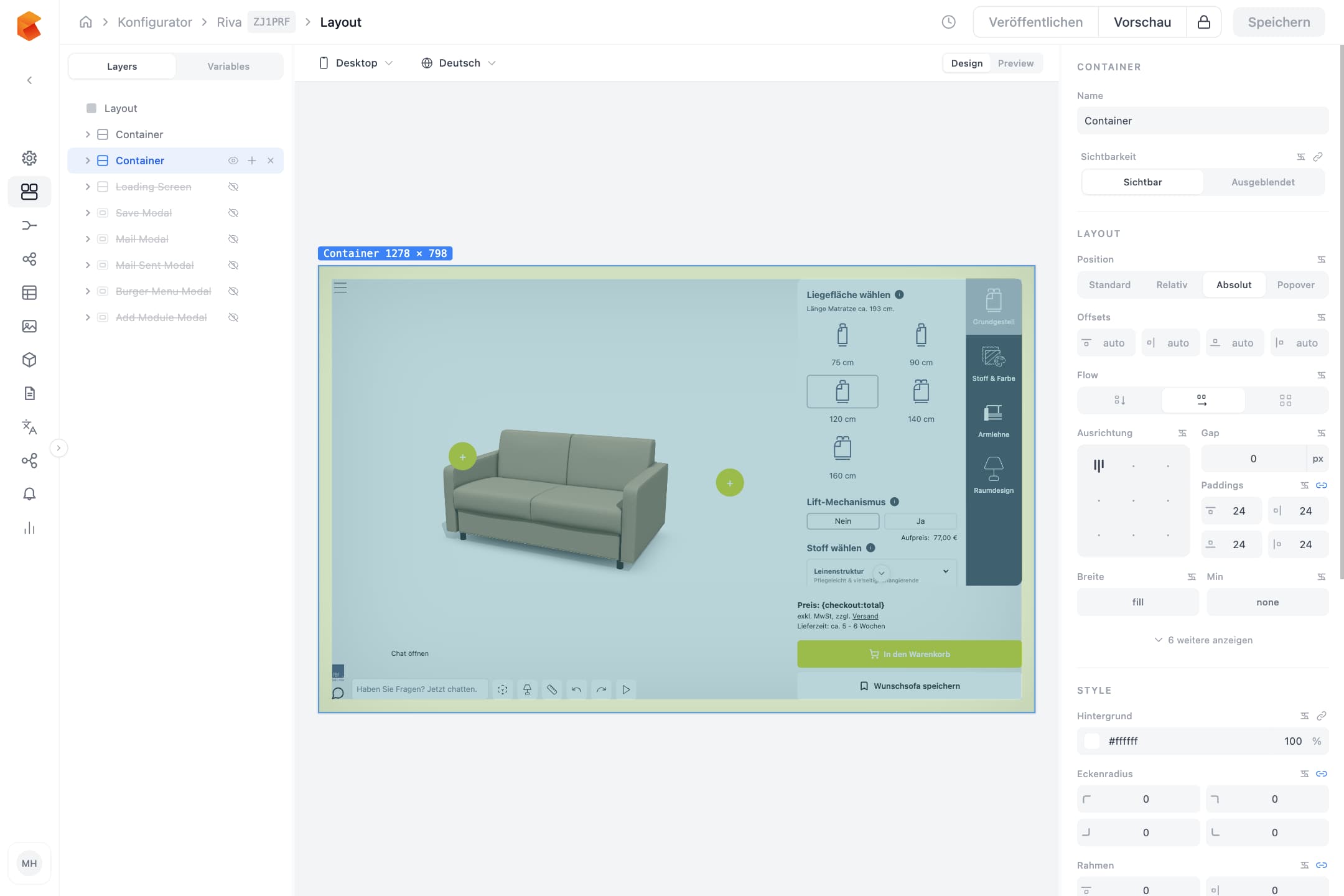This screenshot has width=1344, height=896.
Task: Click the Hintergrund link variable icon
Action: [x=1322, y=716]
